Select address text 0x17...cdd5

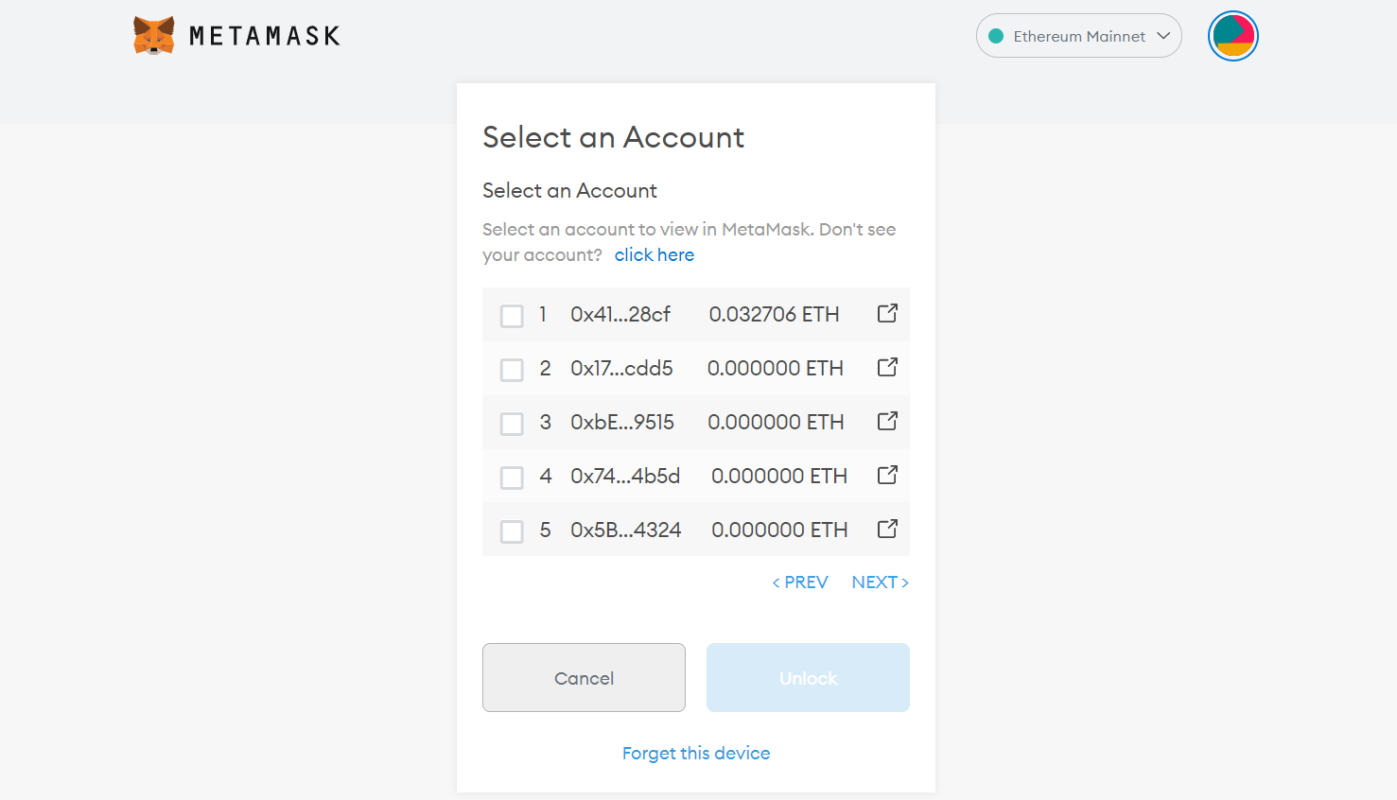coord(621,369)
